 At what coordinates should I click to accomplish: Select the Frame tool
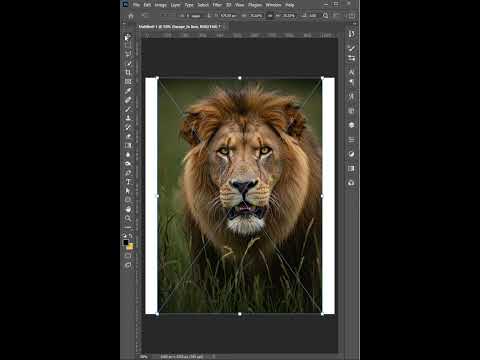[x=128, y=81]
